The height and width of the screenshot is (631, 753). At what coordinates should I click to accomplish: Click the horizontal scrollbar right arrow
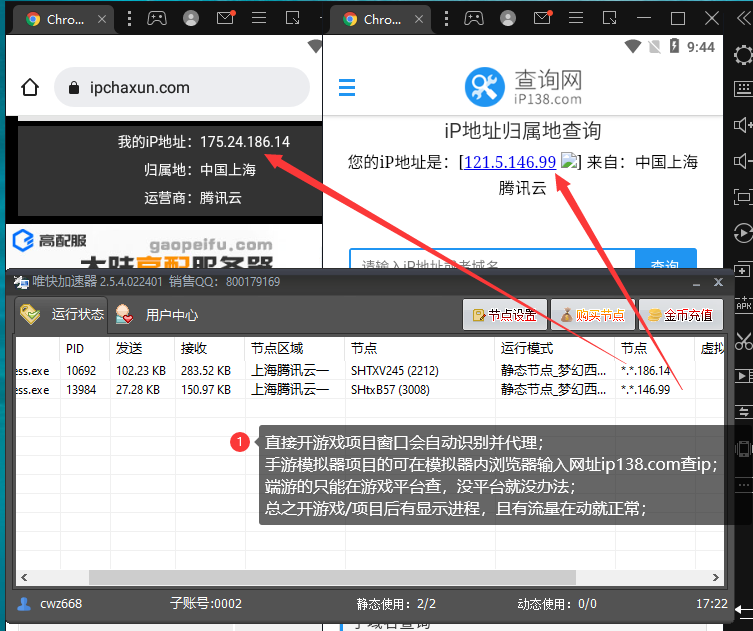click(x=716, y=577)
